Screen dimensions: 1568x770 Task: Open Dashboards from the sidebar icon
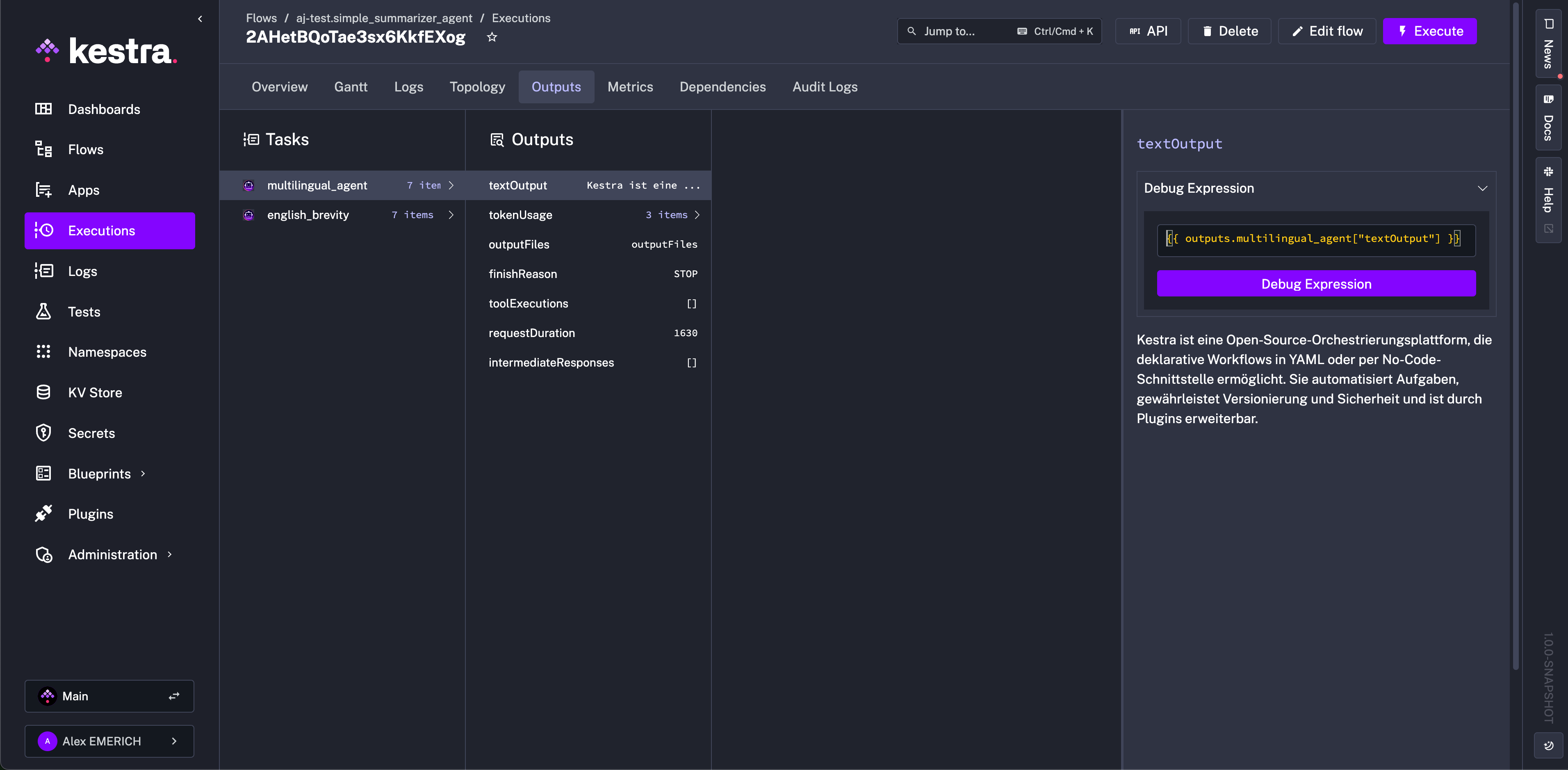[x=43, y=109]
